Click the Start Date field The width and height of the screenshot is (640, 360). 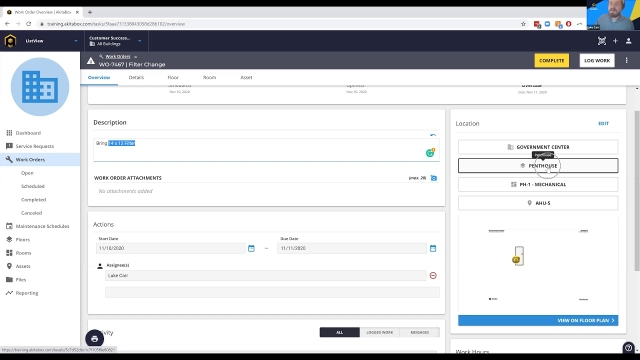(x=171, y=248)
